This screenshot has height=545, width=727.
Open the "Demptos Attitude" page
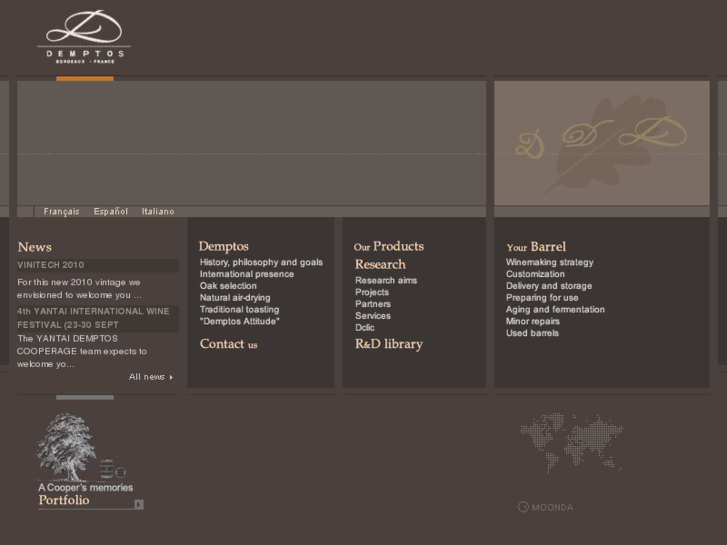pos(240,321)
